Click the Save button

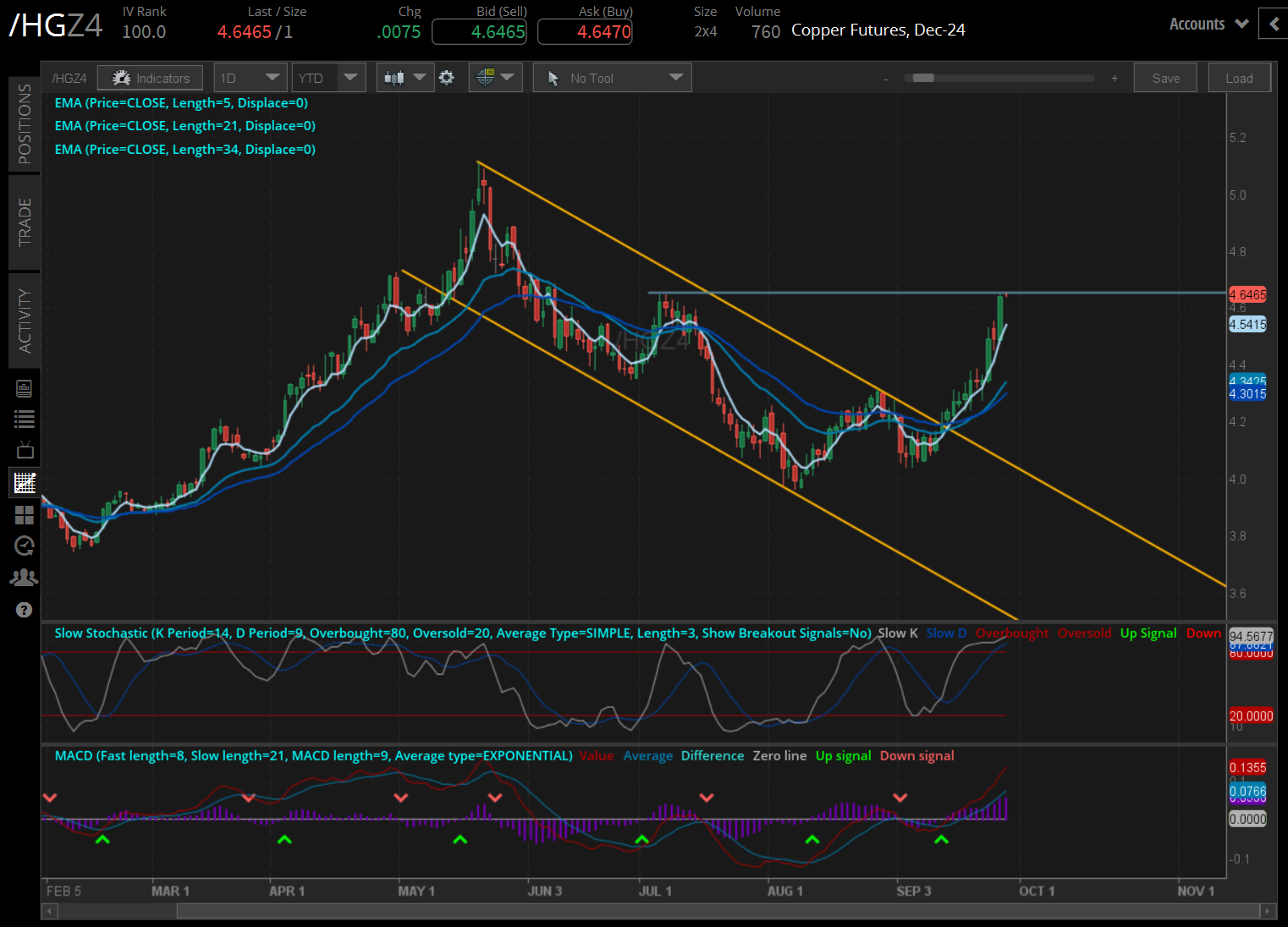click(1165, 78)
